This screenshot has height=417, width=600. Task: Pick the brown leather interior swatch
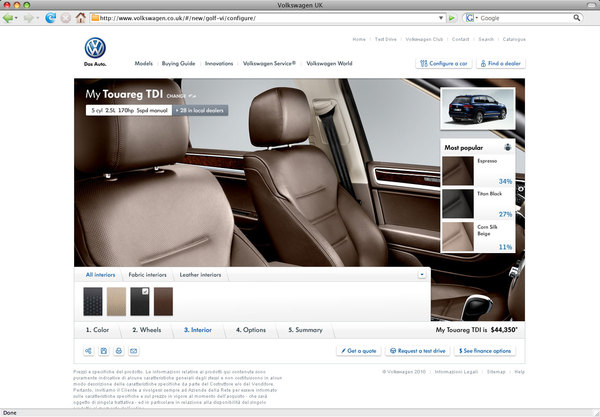(x=163, y=301)
